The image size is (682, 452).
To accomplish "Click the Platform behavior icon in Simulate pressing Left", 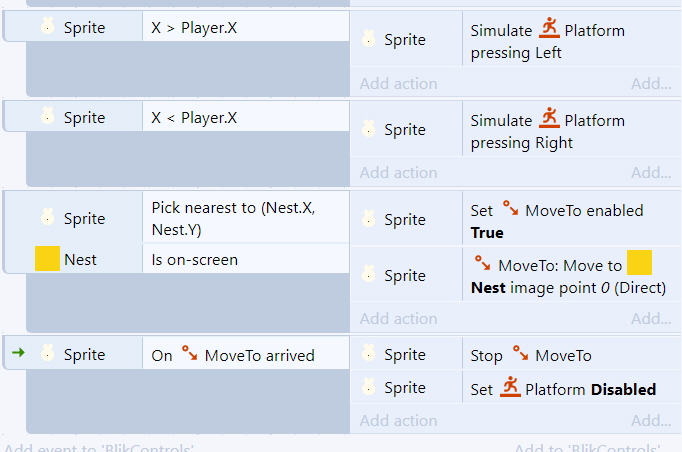I will click(x=549, y=28).
